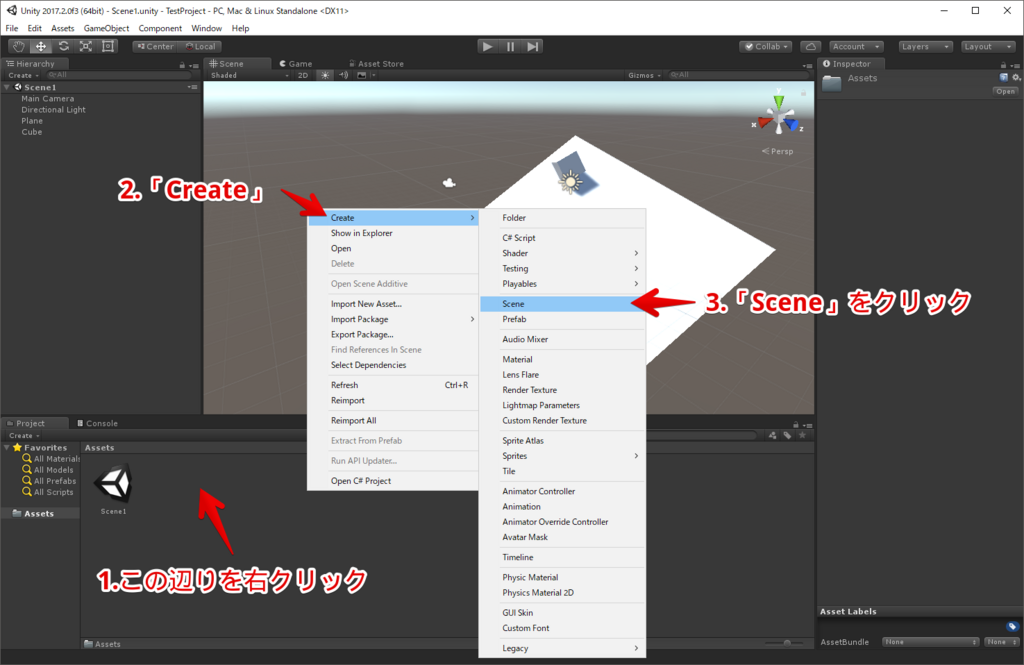Screen dimensions: 1024x665
Task: Choose Import New Asset...
Action: pyautogui.click(x=393, y=304)
